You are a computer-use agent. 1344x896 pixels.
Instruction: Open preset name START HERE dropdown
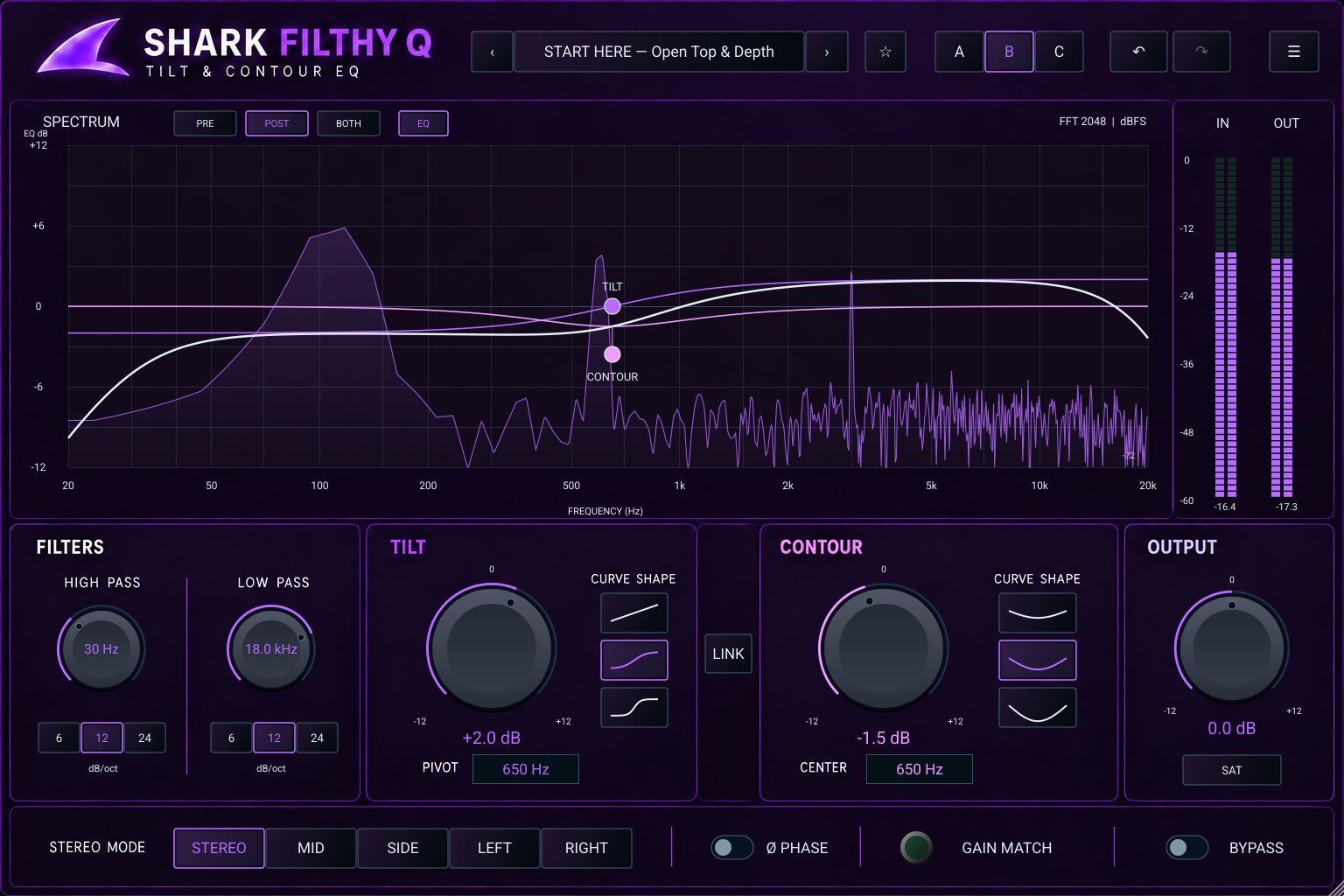(659, 52)
